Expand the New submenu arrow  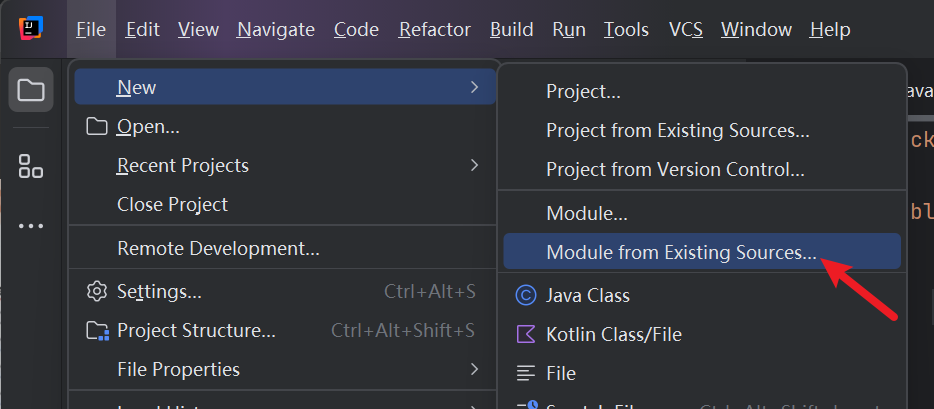pos(474,88)
